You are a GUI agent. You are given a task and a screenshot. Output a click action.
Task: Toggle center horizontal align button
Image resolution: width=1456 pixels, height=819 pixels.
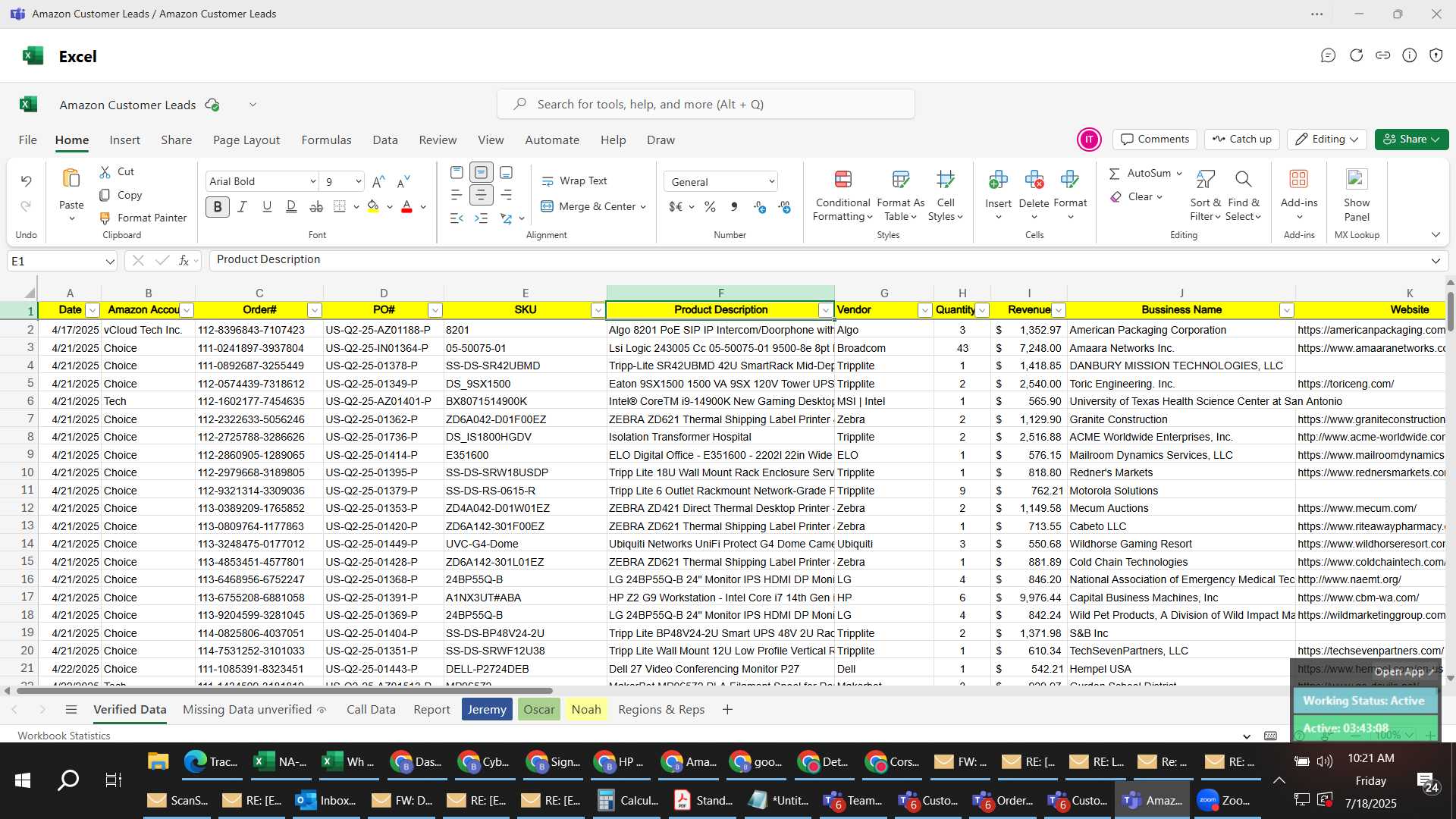point(481,195)
